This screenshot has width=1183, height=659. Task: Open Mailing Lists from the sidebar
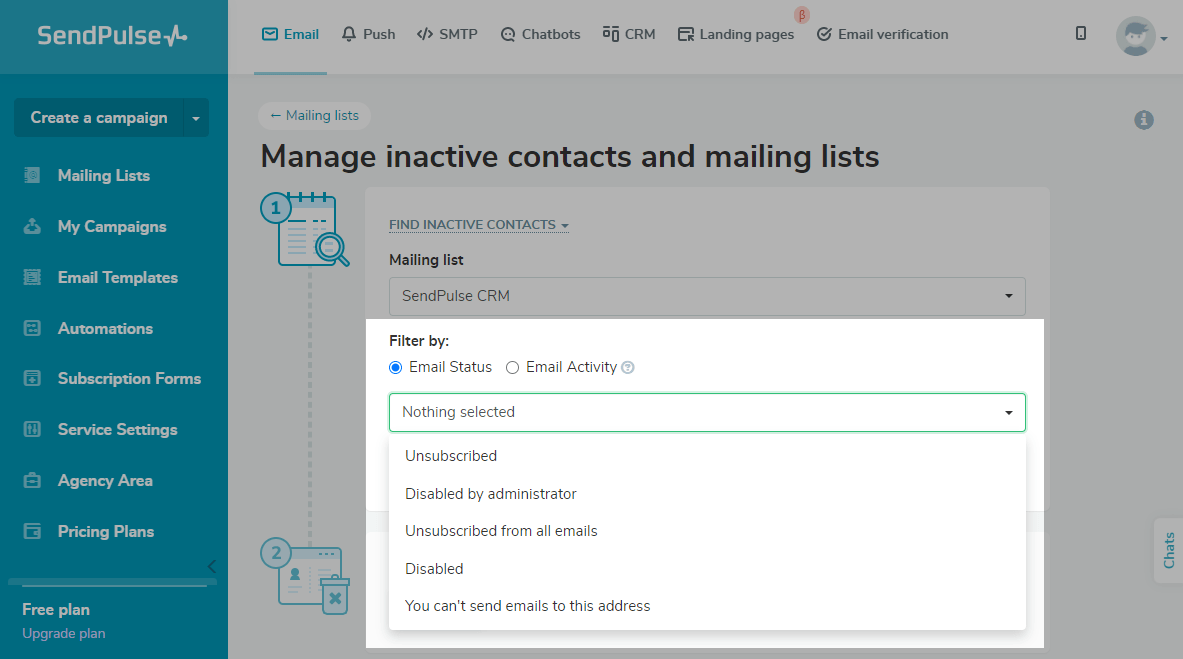click(x=103, y=176)
